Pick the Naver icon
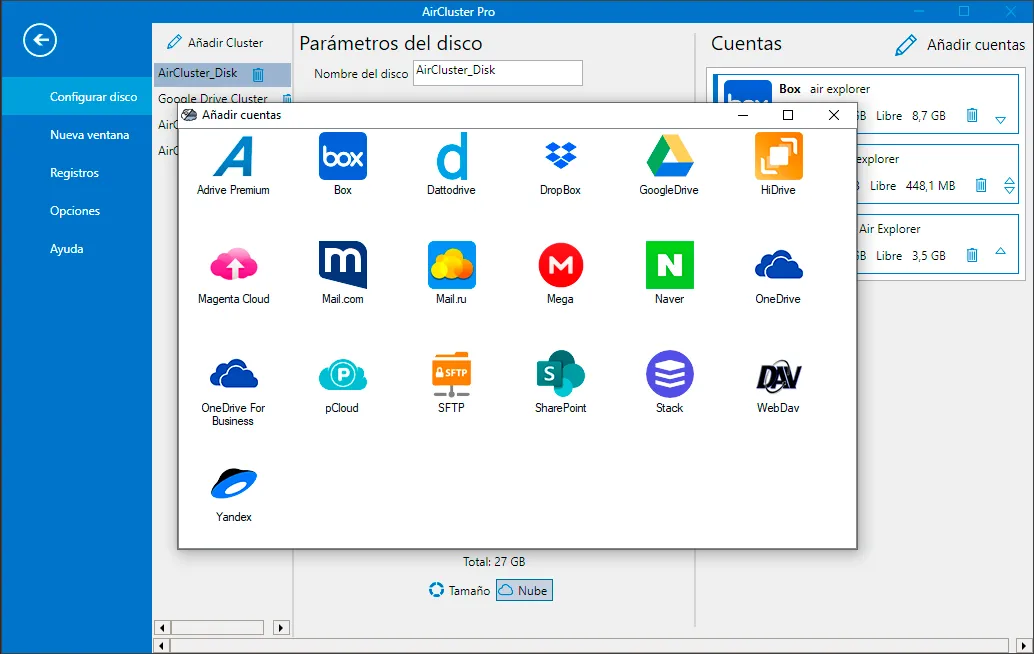1034x654 pixels. 669,265
